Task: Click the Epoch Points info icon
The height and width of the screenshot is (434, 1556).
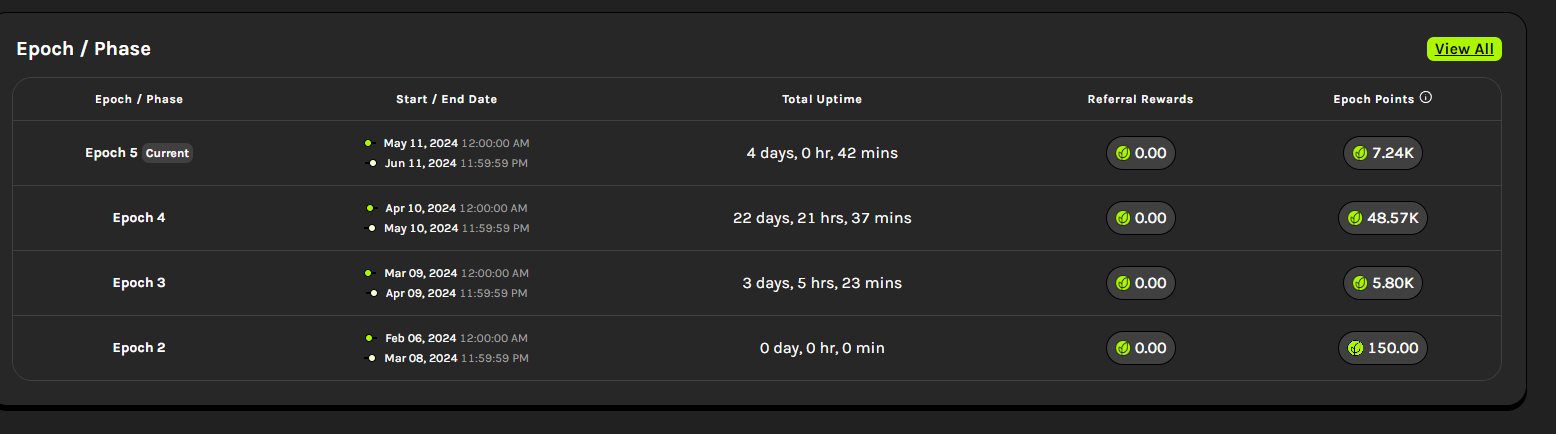Action: pos(1426,98)
